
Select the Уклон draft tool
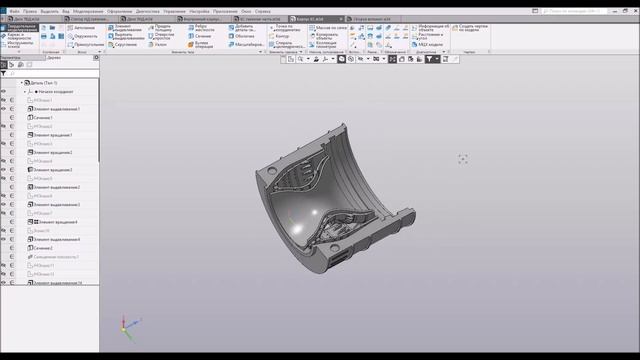point(158,44)
